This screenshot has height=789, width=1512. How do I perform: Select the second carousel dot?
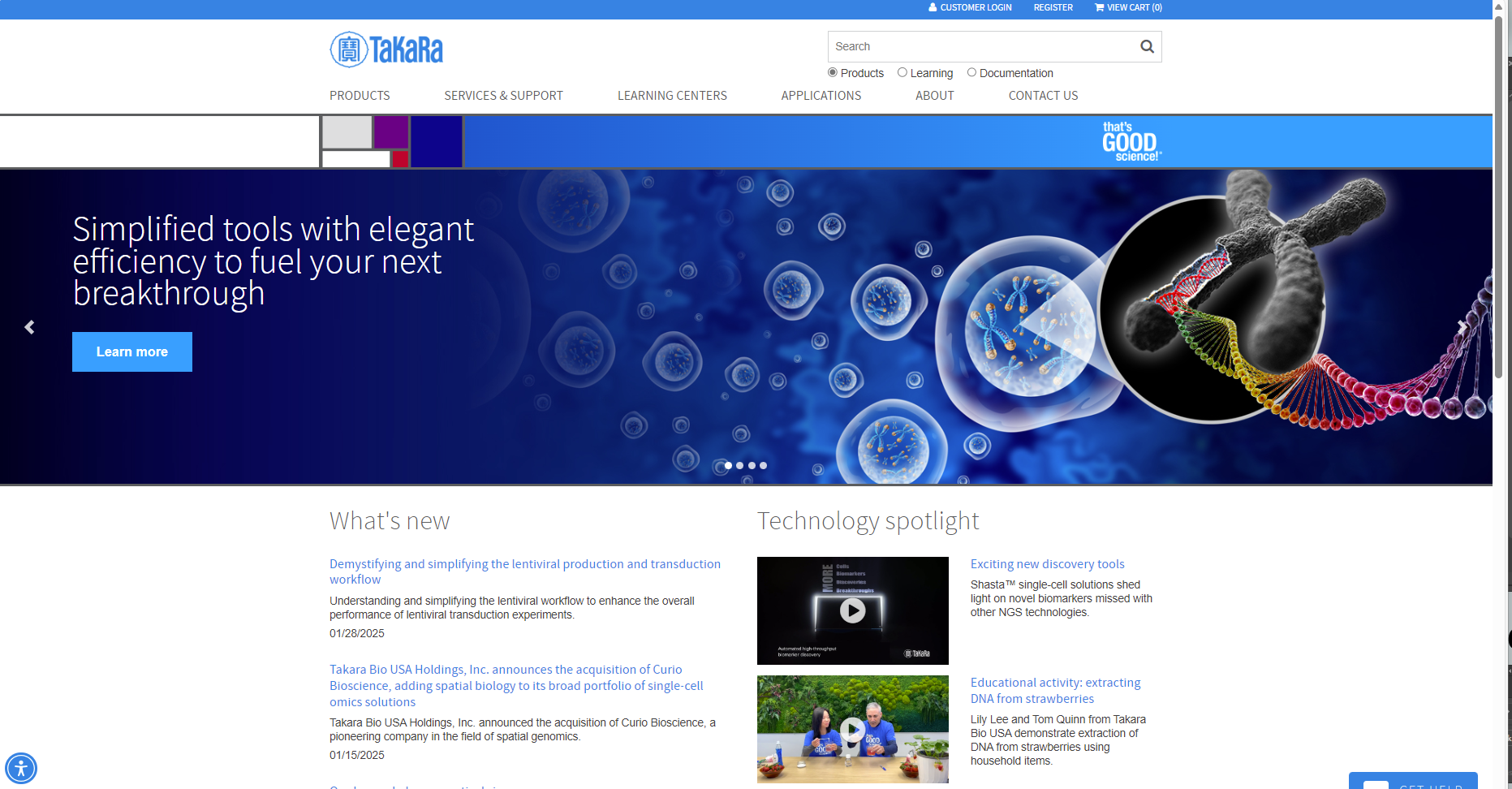tap(739, 465)
